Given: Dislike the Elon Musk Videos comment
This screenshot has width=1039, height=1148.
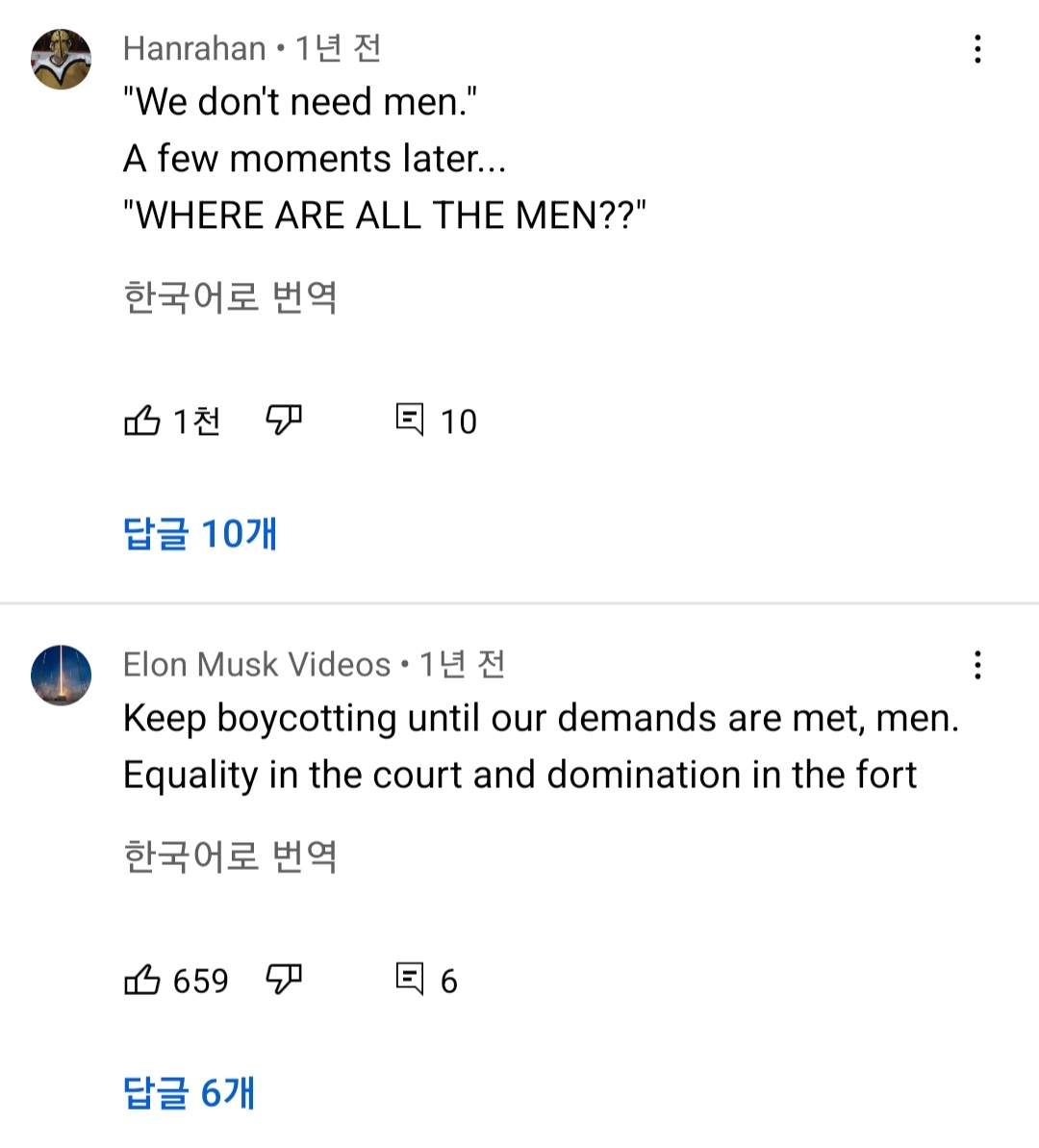Looking at the screenshot, I should tap(284, 980).
